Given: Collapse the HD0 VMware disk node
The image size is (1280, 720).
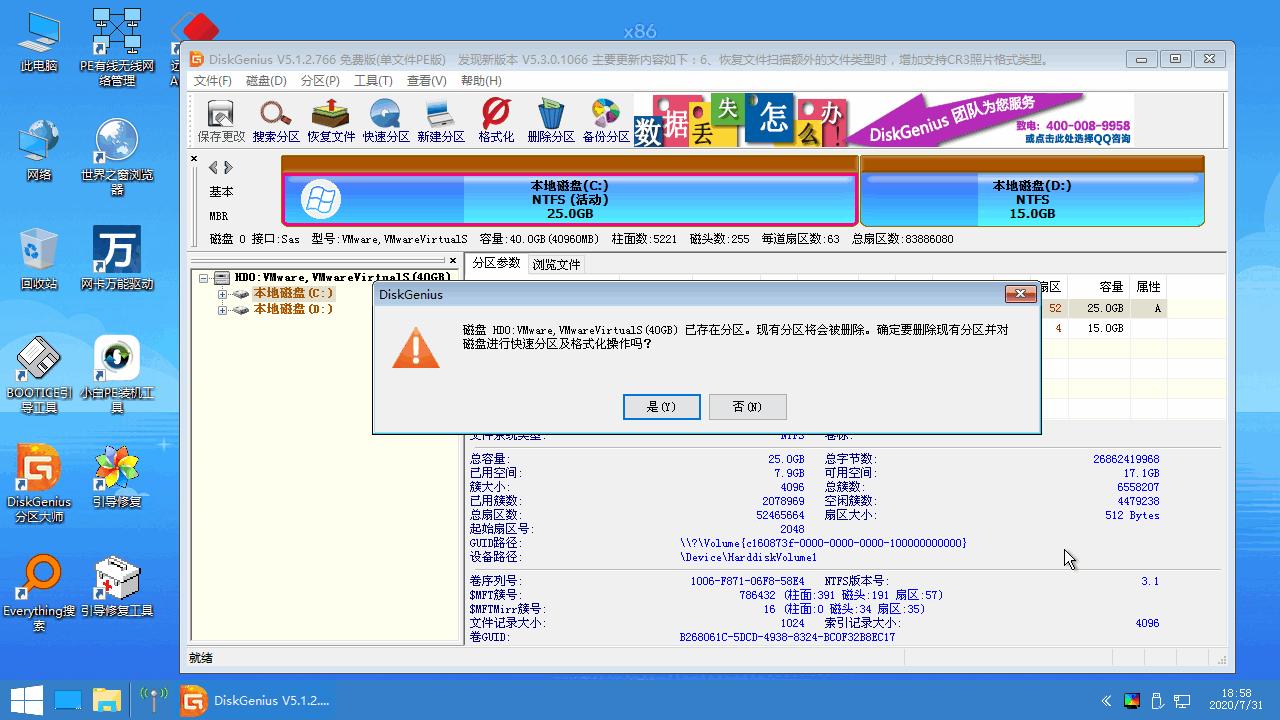Looking at the screenshot, I should (206, 277).
